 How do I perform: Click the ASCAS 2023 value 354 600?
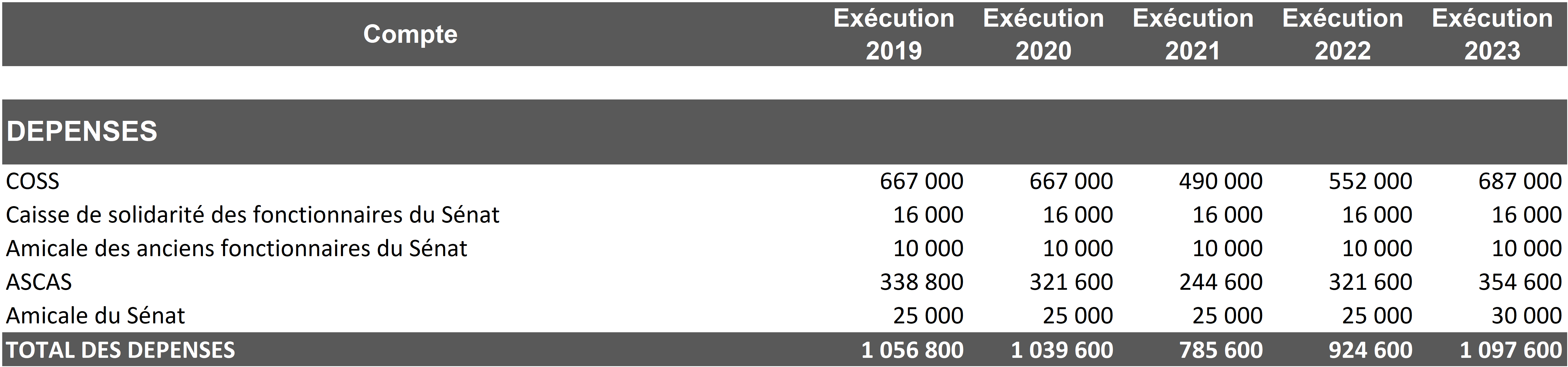click(x=1520, y=282)
